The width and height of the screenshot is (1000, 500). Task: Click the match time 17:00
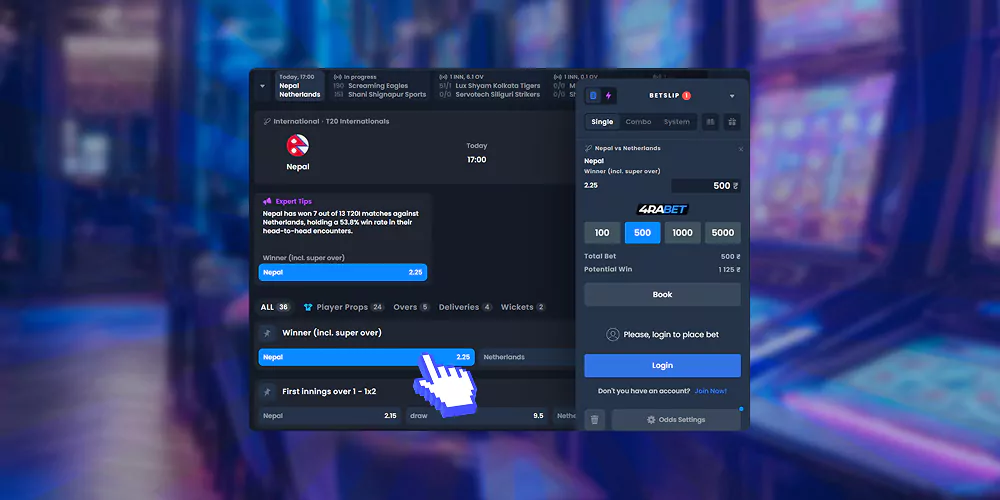click(476, 160)
